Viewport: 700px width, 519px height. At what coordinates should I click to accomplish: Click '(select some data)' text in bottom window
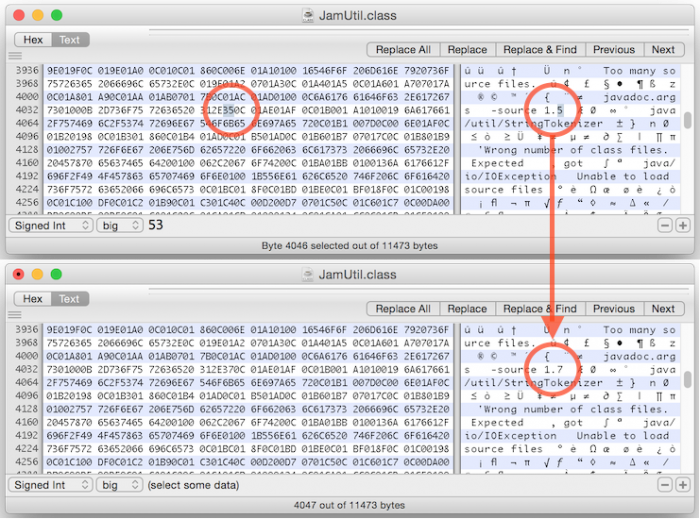(x=193, y=485)
